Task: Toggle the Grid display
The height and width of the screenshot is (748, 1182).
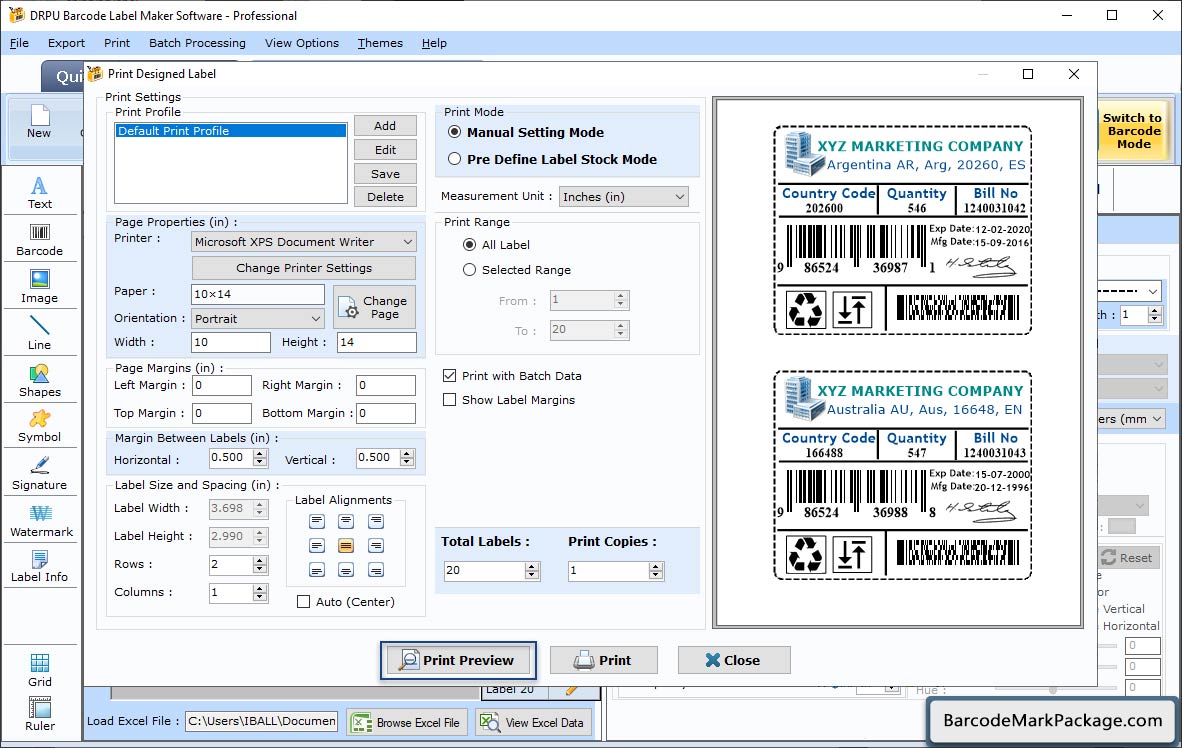Action: point(39,670)
